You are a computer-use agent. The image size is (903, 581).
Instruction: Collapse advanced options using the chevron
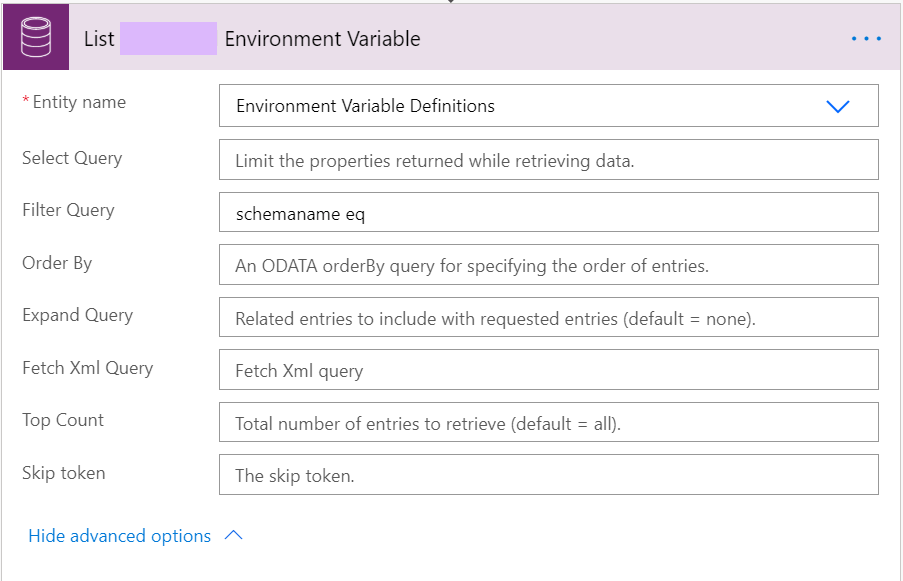(233, 536)
